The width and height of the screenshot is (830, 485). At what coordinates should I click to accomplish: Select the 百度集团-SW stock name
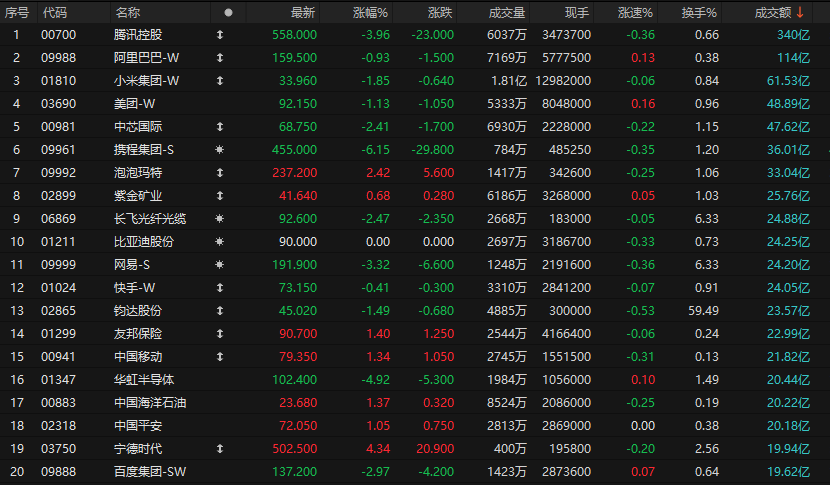(x=150, y=472)
